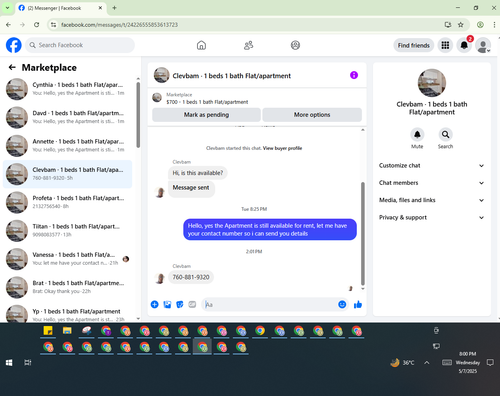Open the account profile avatar menu
The width and height of the screenshot is (500, 396).
click(x=483, y=45)
